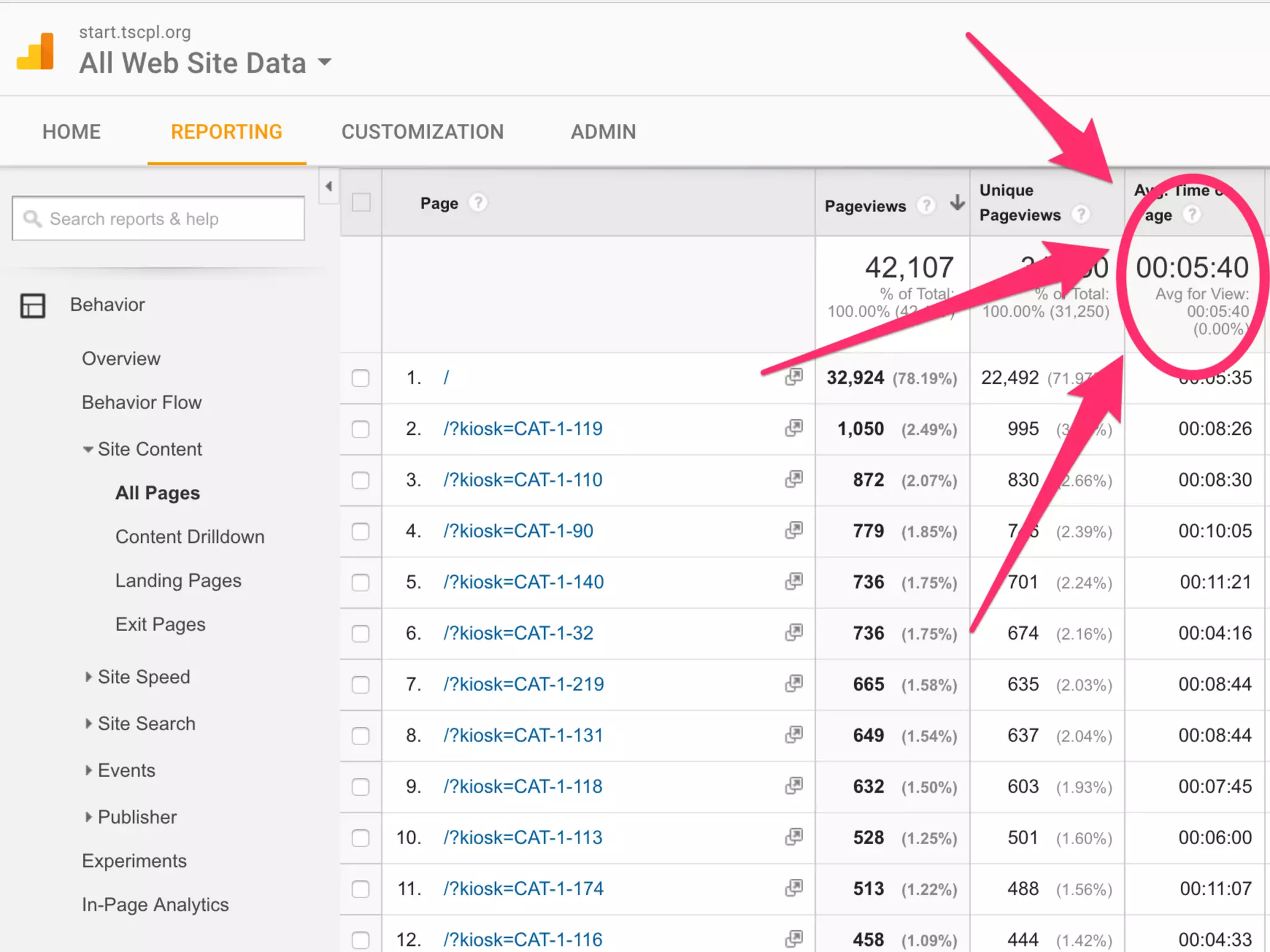The height and width of the screenshot is (952, 1270).
Task: Switch to the Admin tab
Action: tap(603, 132)
